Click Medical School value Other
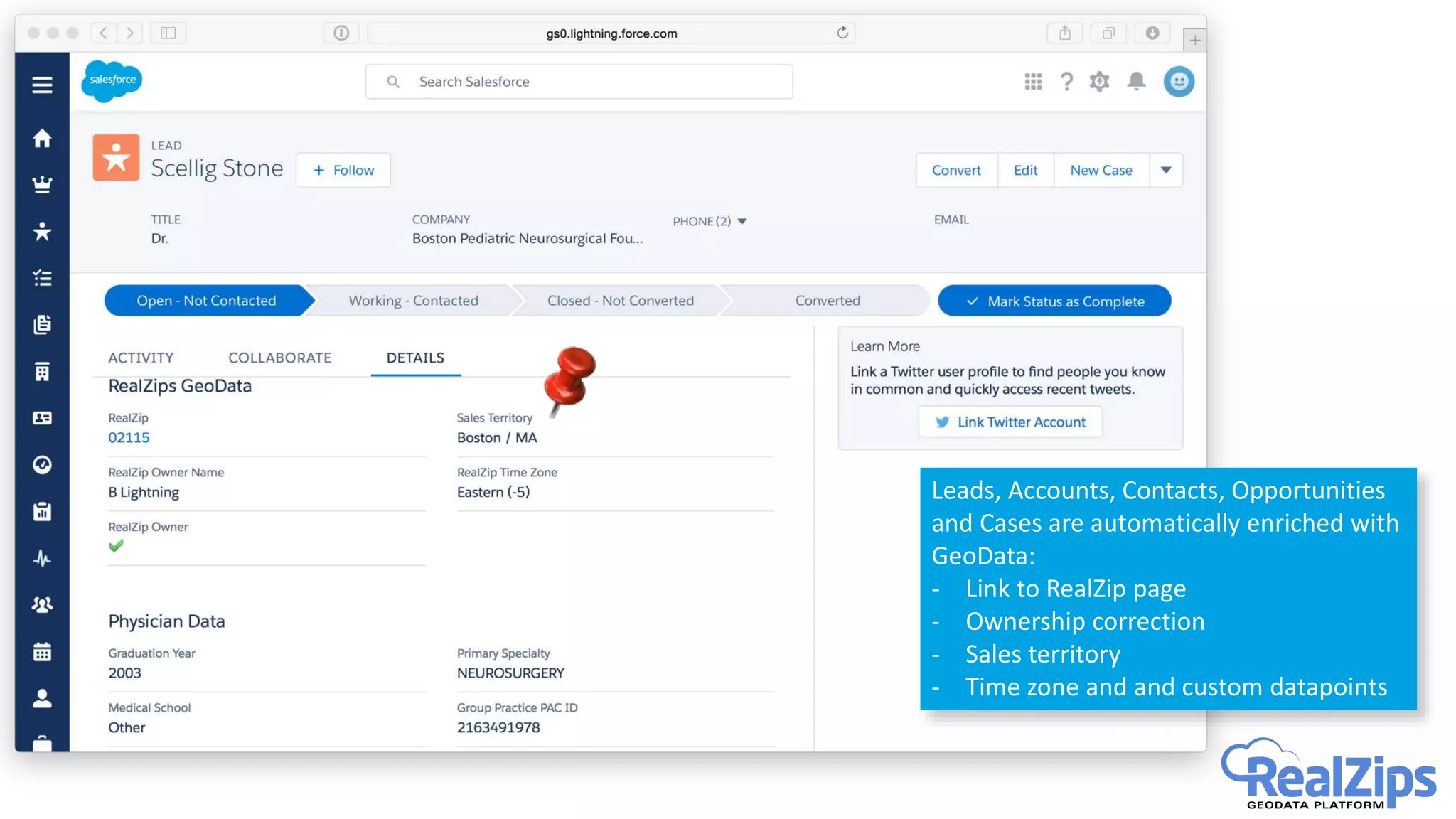The height and width of the screenshot is (819, 1456). coord(127,727)
